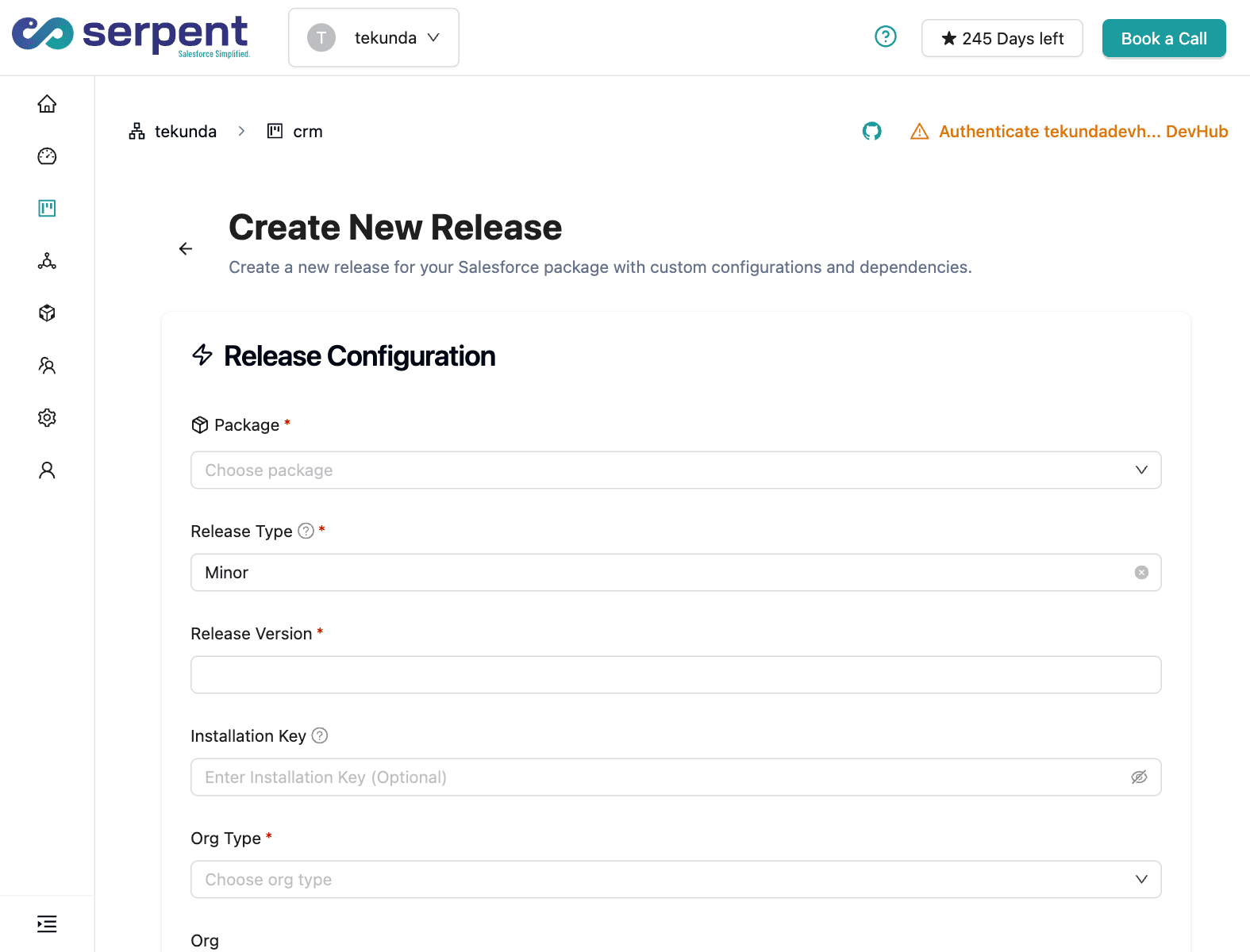Open the Choose package dropdown
This screenshot has width=1250, height=952.
[675, 470]
